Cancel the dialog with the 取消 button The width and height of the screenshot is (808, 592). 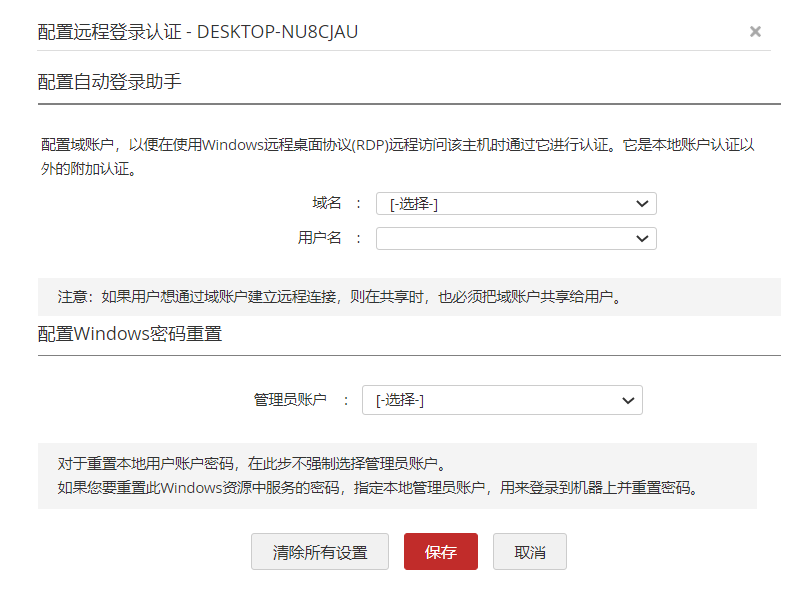pyautogui.click(x=530, y=552)
